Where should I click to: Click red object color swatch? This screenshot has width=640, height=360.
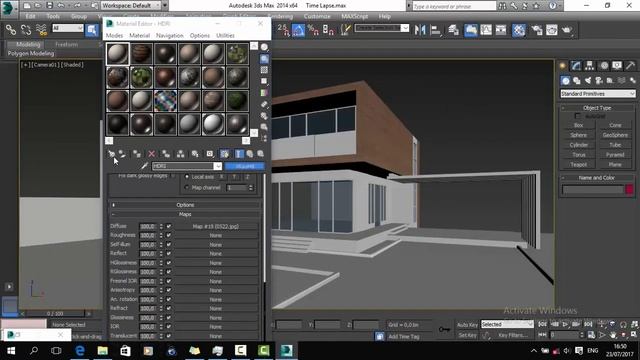[629, 189]
